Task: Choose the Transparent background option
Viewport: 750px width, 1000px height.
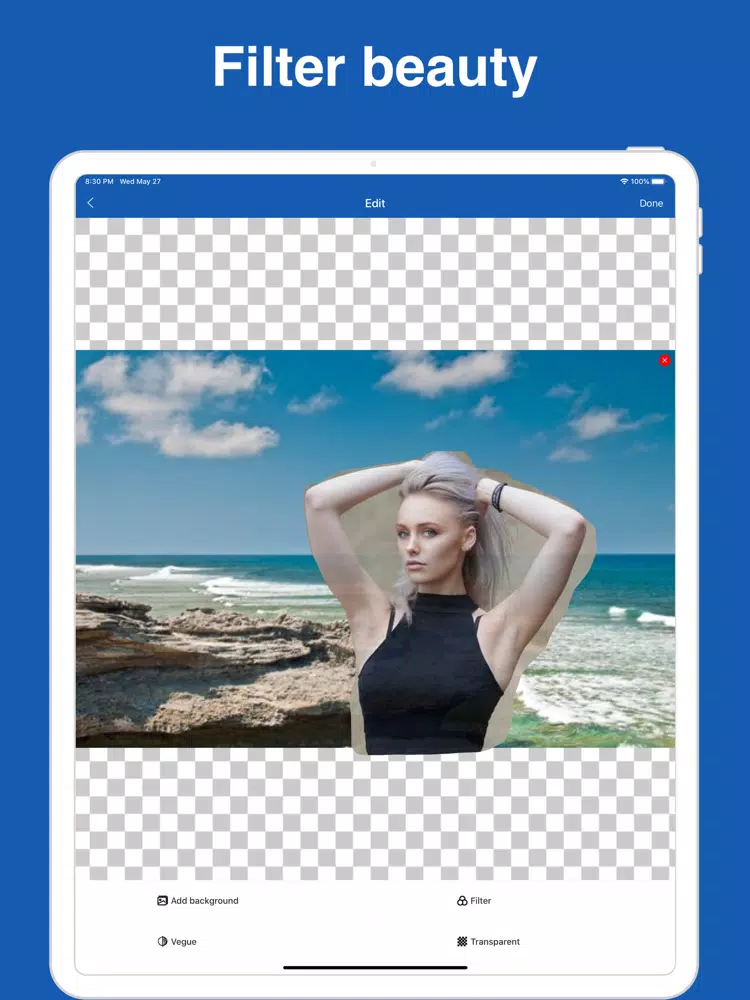Action: pyautogui.click(x=489, y=941)
